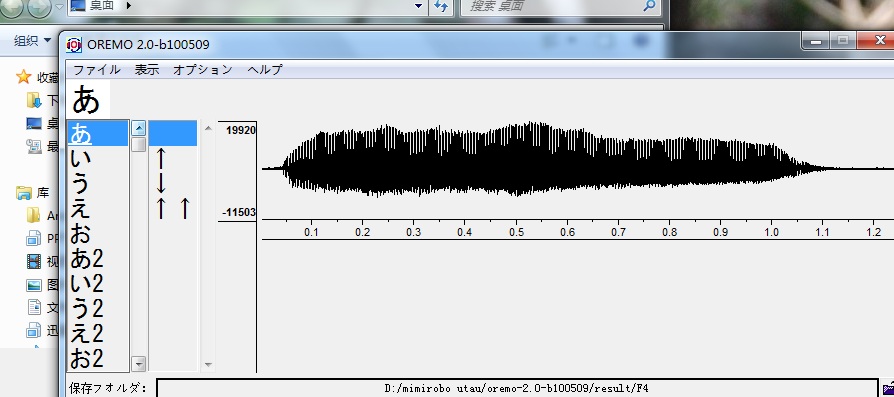The width and height of the screenshot is (894, 397).
Task: Click the Explorer search magnifier icon
Action: click(649, 6)
